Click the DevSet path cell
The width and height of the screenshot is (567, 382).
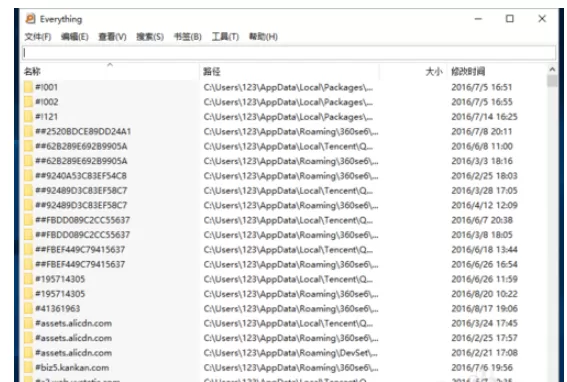pos(291,353)
